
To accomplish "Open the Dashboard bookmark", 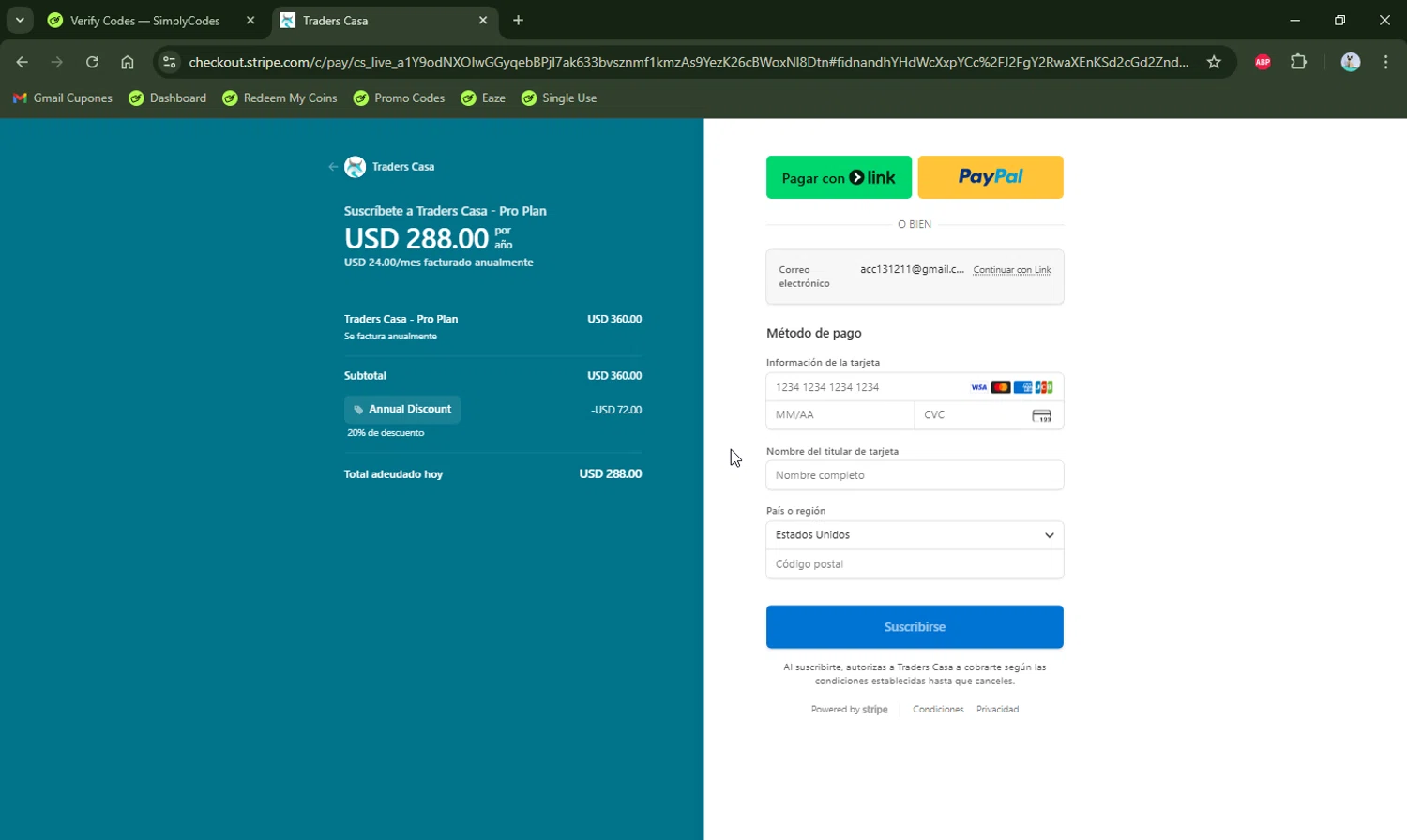I will tap(168, 97).
